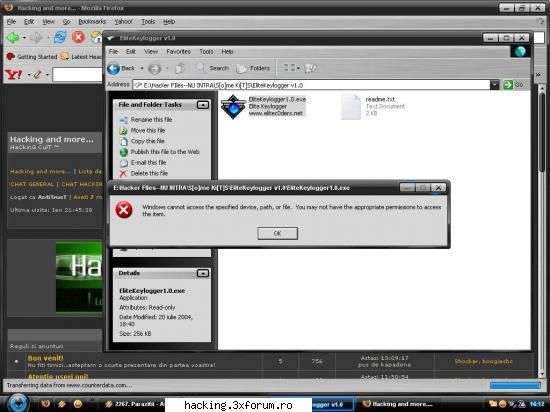Image resolution: width=550 pixels, height=412 pixels.
Task: Open Firefox Go menu
Action: pos(66,22)
